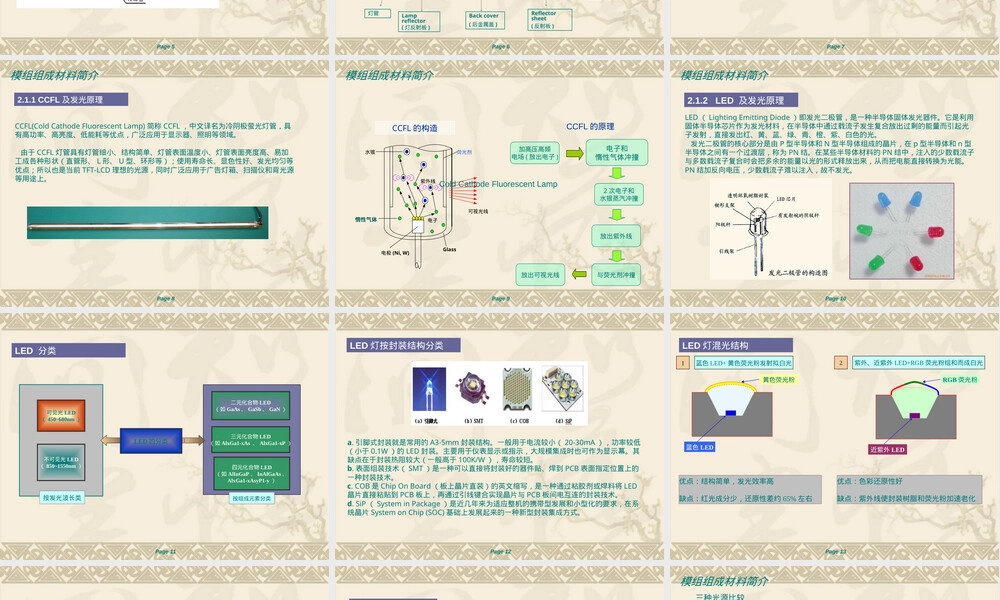This screenshot has height=600, width=1000.
Task: Click the numbered box '2' on Page 13
Action: click(x=841, y=363)
